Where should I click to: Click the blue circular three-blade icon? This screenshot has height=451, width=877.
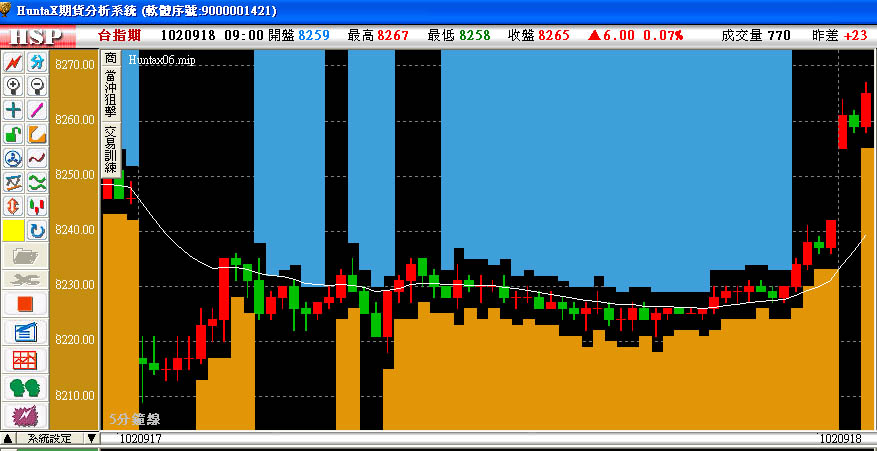coord(13,158)
